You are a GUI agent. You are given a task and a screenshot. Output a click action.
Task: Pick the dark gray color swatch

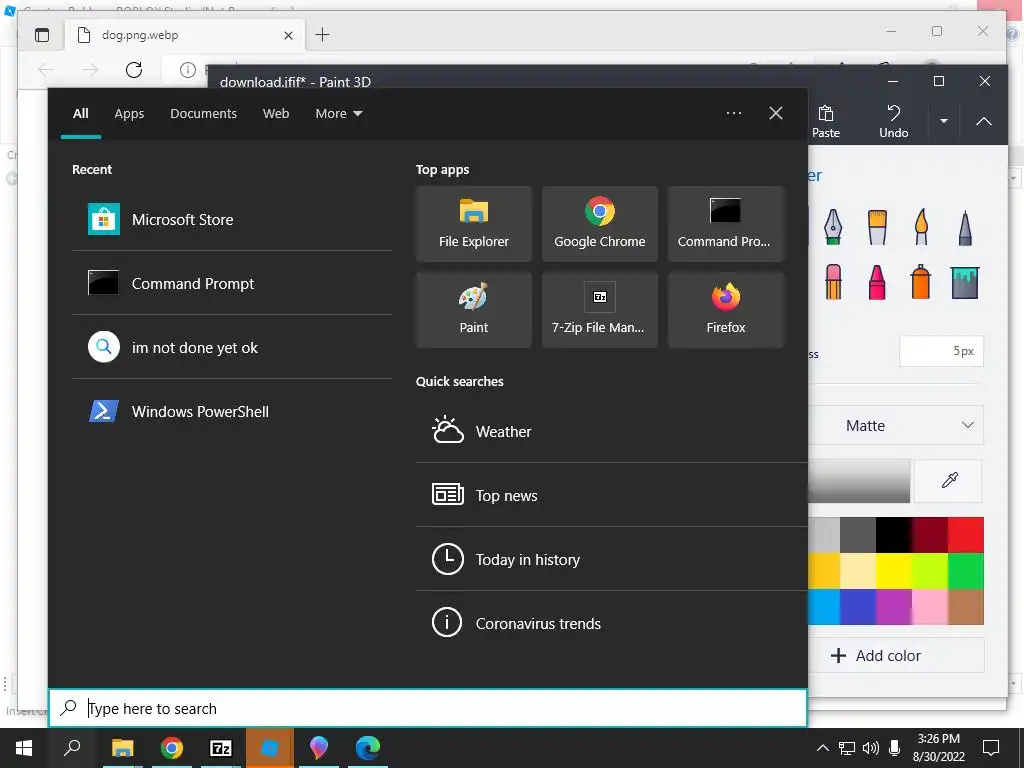858,535
